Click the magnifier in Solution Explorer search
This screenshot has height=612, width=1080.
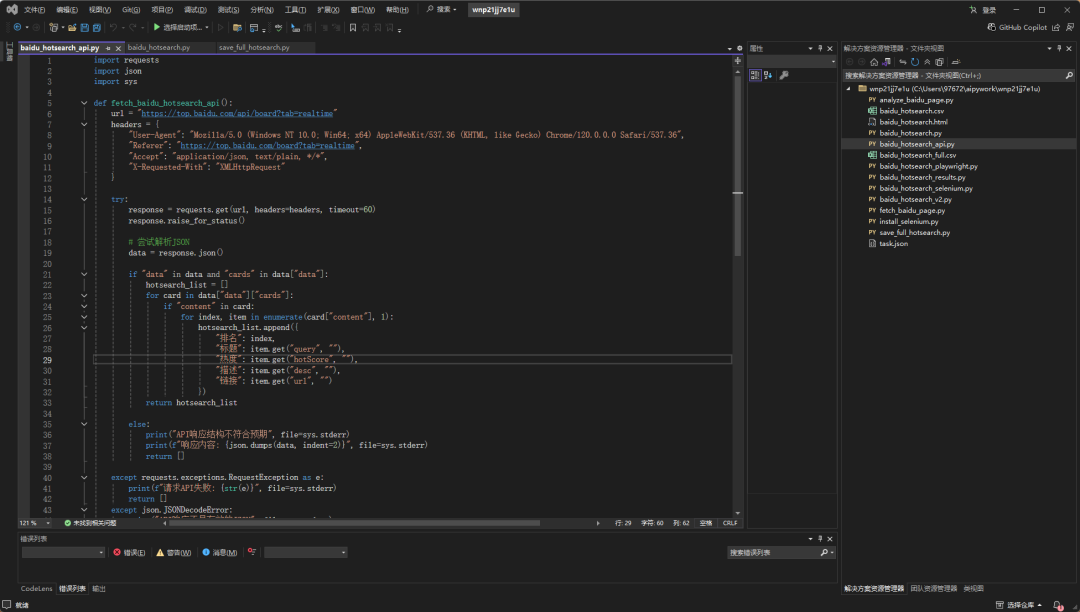point(1069,75)
